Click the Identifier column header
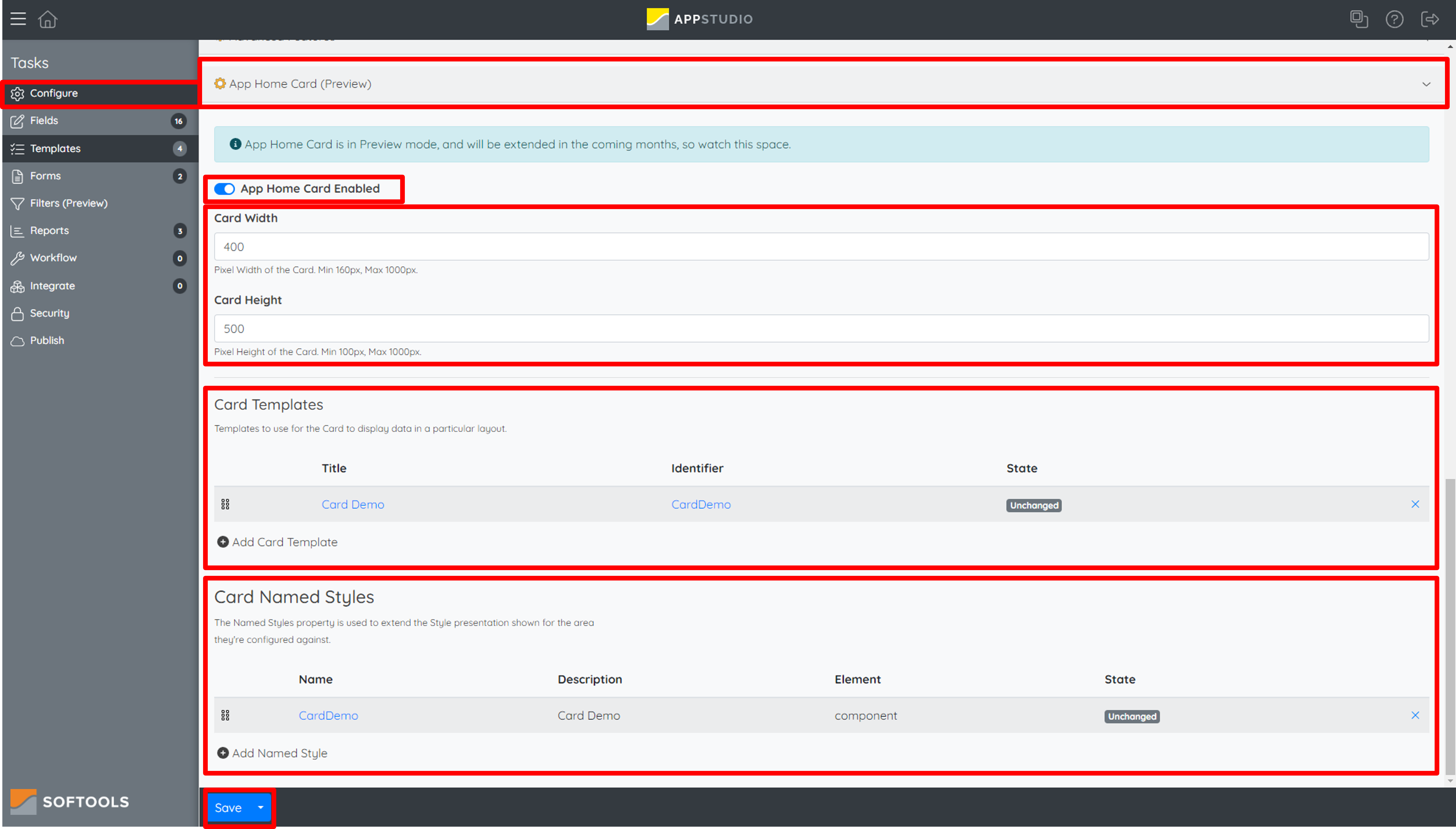Image resolution: width=1456 pixels, height=829 pixels. (x=697, y=468)
